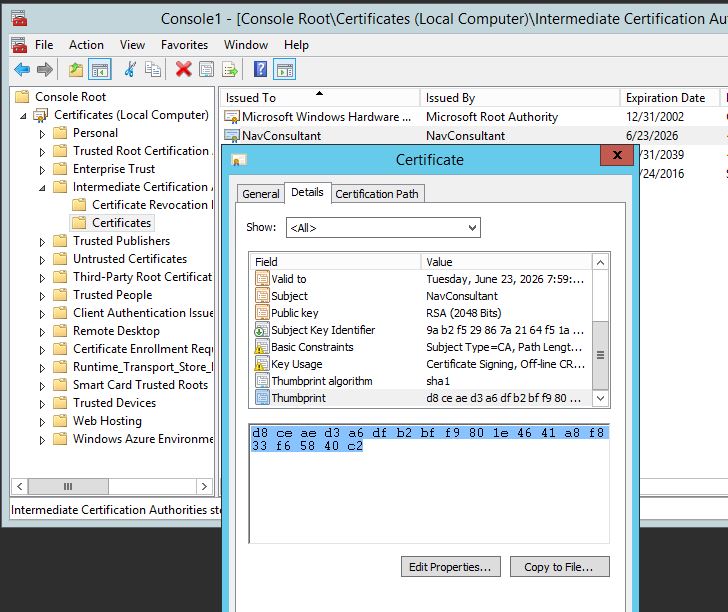The height and width of the screenshot is (612, 728).
Task: Toggle Show/Hide Console Tree icon
Action: 99,69
